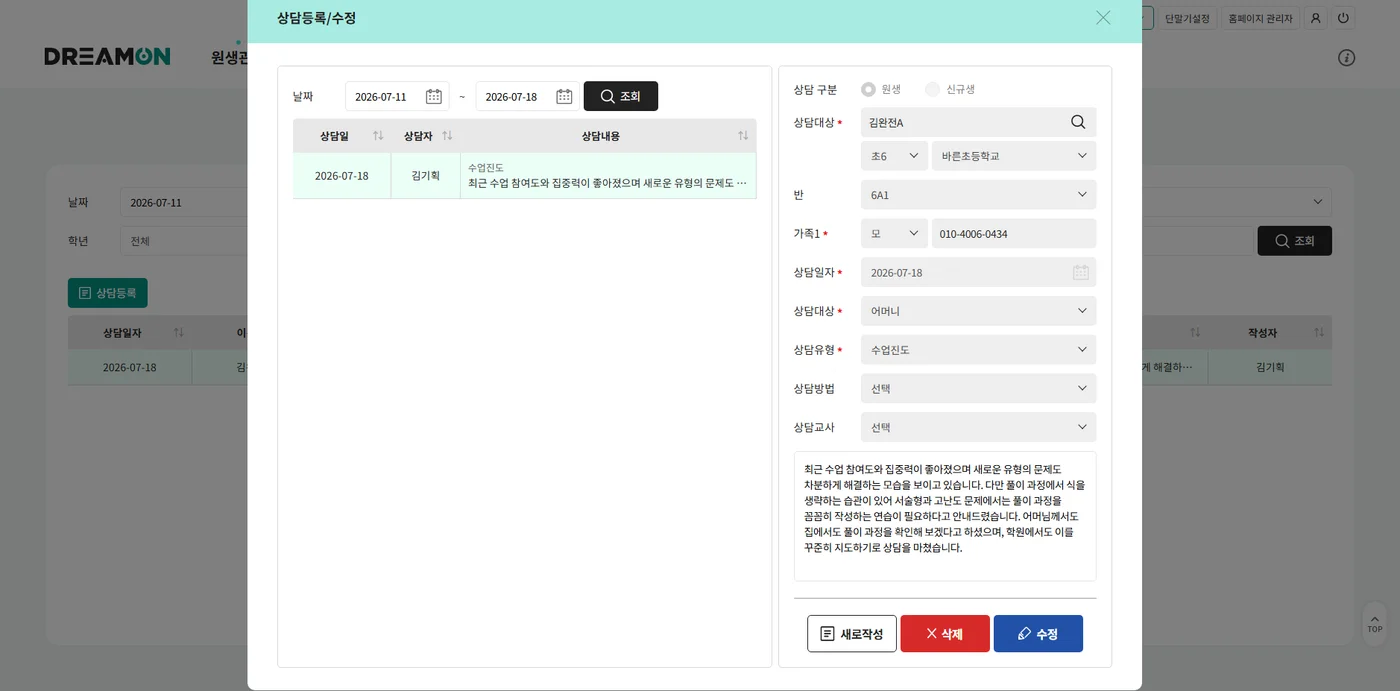
Task: Select the 2026-07-18 cell in dialog list
Action: coord(342,176)
